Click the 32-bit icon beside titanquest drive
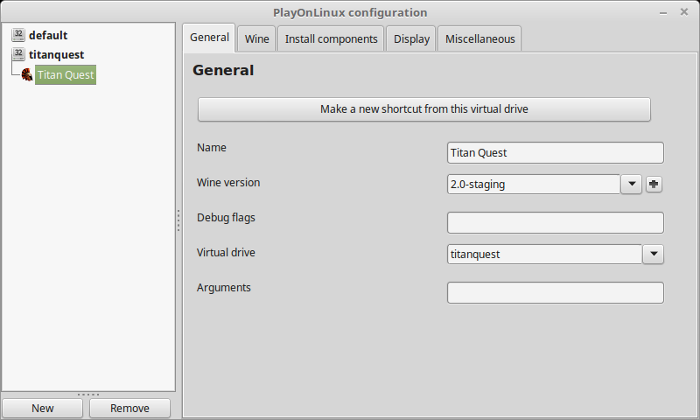The height and width of the screenshot is (420, 700). point(18,54)
